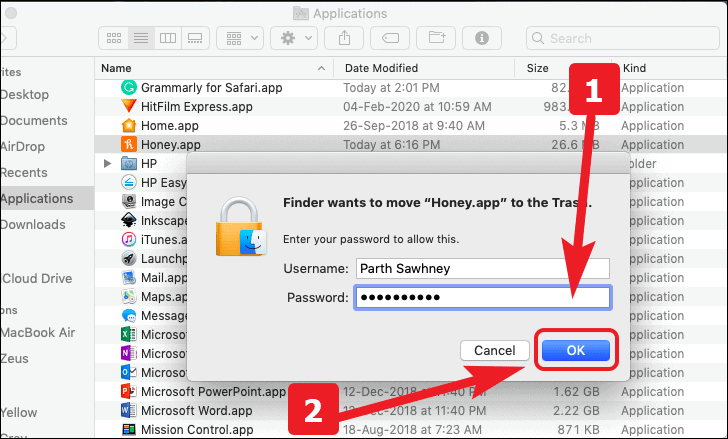This screenshot has width=728, height=439.
Task: Select the Microsoft OneNote app icon
Action: pos(129,354)
